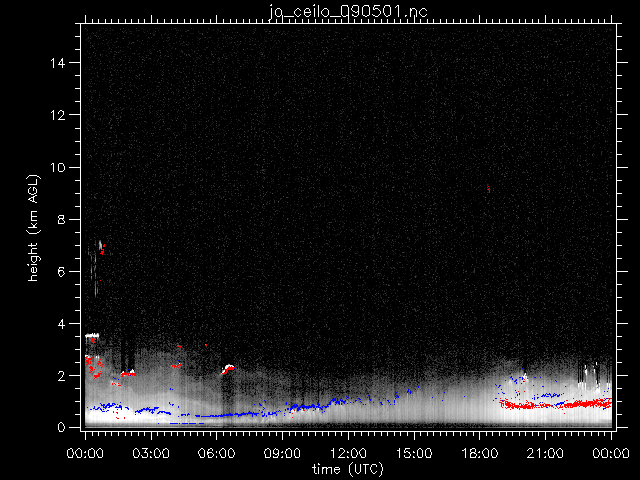Select the 09:00 time tick label
Viewport: 640px width, 480px height.
(282, 453)
